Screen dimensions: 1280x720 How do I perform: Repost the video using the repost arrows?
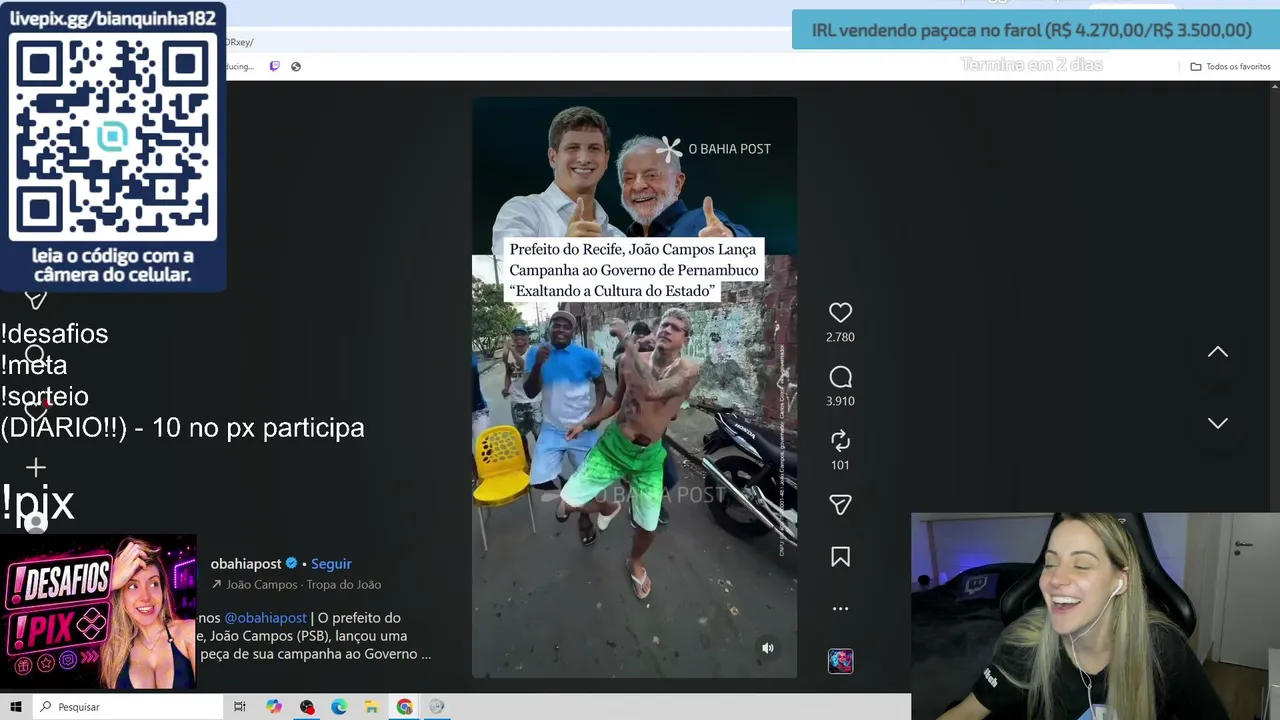(x=840, y=441)
